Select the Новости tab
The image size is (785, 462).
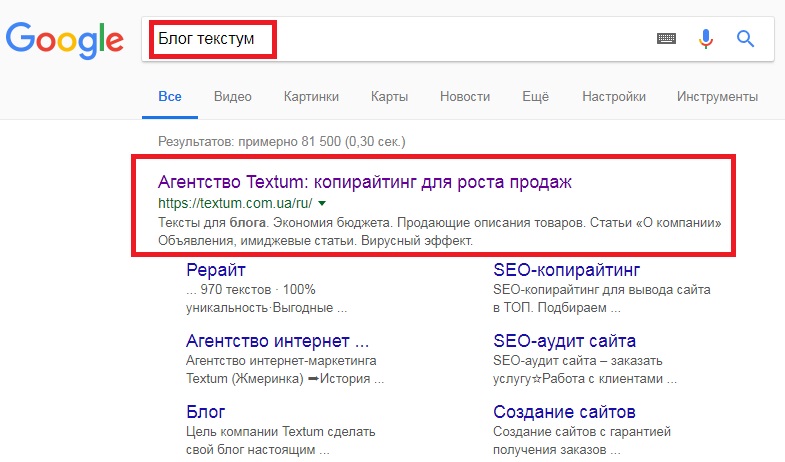point(465,97)
